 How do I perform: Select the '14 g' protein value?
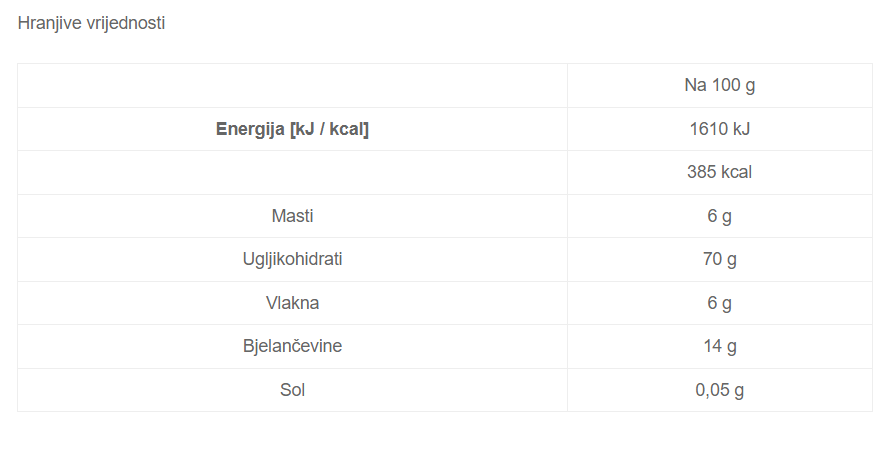(x=719, y=346)
